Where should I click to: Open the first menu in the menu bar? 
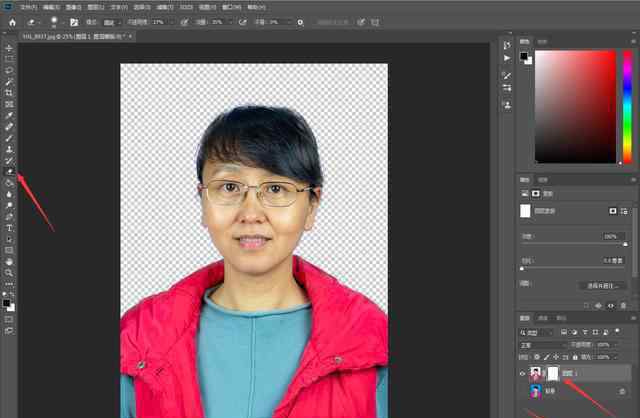[28, 7]
